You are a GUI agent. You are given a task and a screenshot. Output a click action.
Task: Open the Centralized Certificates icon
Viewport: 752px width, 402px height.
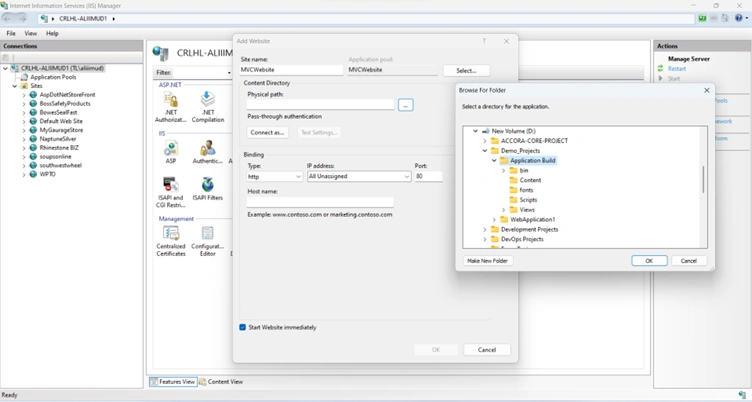[171, 234]
